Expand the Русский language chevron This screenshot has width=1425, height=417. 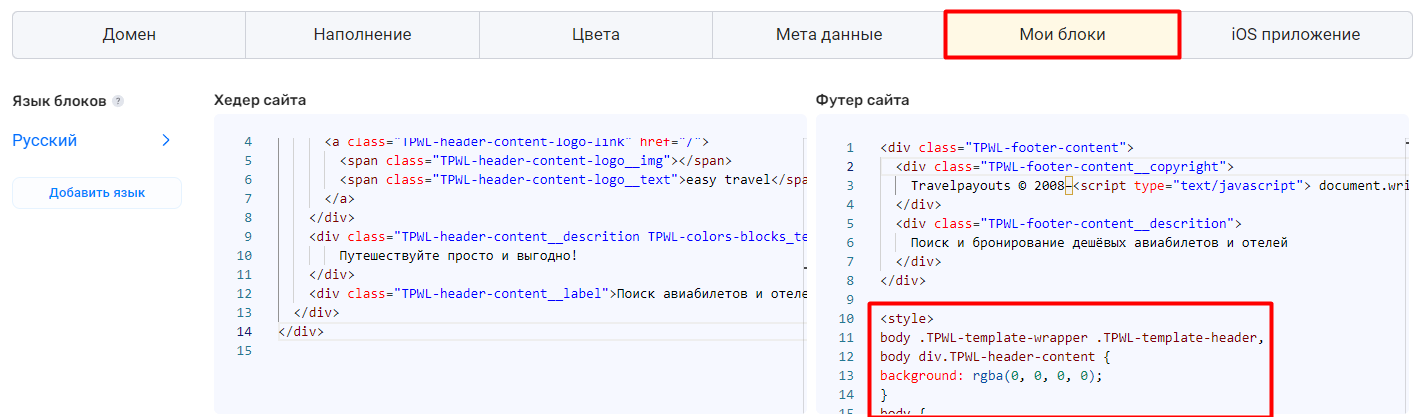tap(166, 141)
